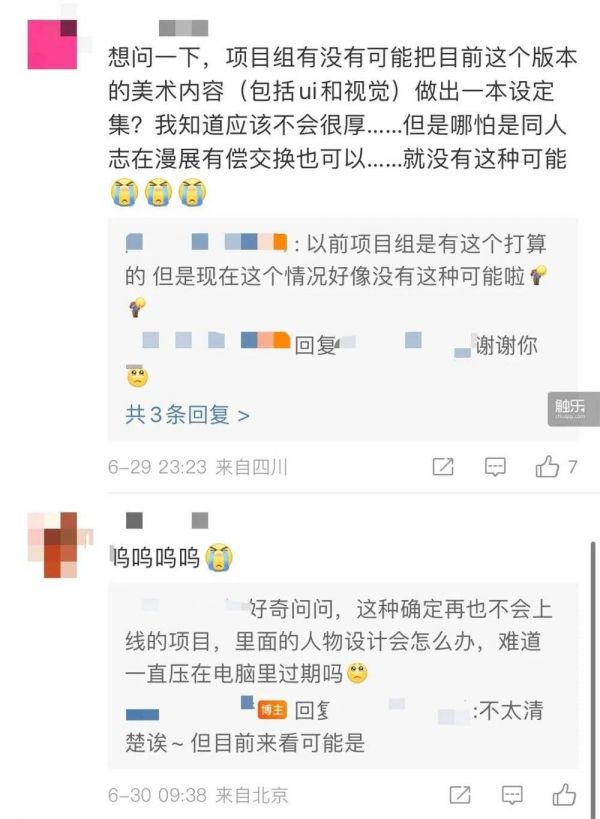Click the 触乐 watermark logo
This screenshot has height=819, width=600.
click(571, 408)
